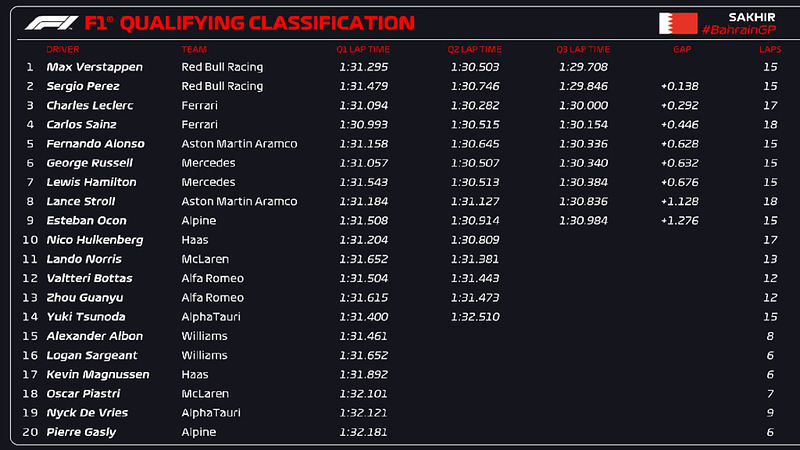Select driver Max Verstappen
Screen dimensions: 800x450
(94, 67)
